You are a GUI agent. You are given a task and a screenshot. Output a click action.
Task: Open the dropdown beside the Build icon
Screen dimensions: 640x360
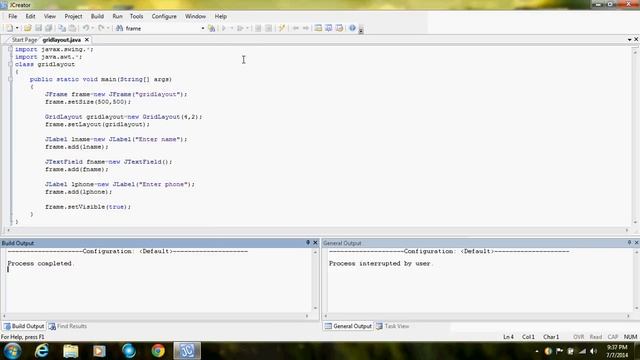(x=231, y=28)
